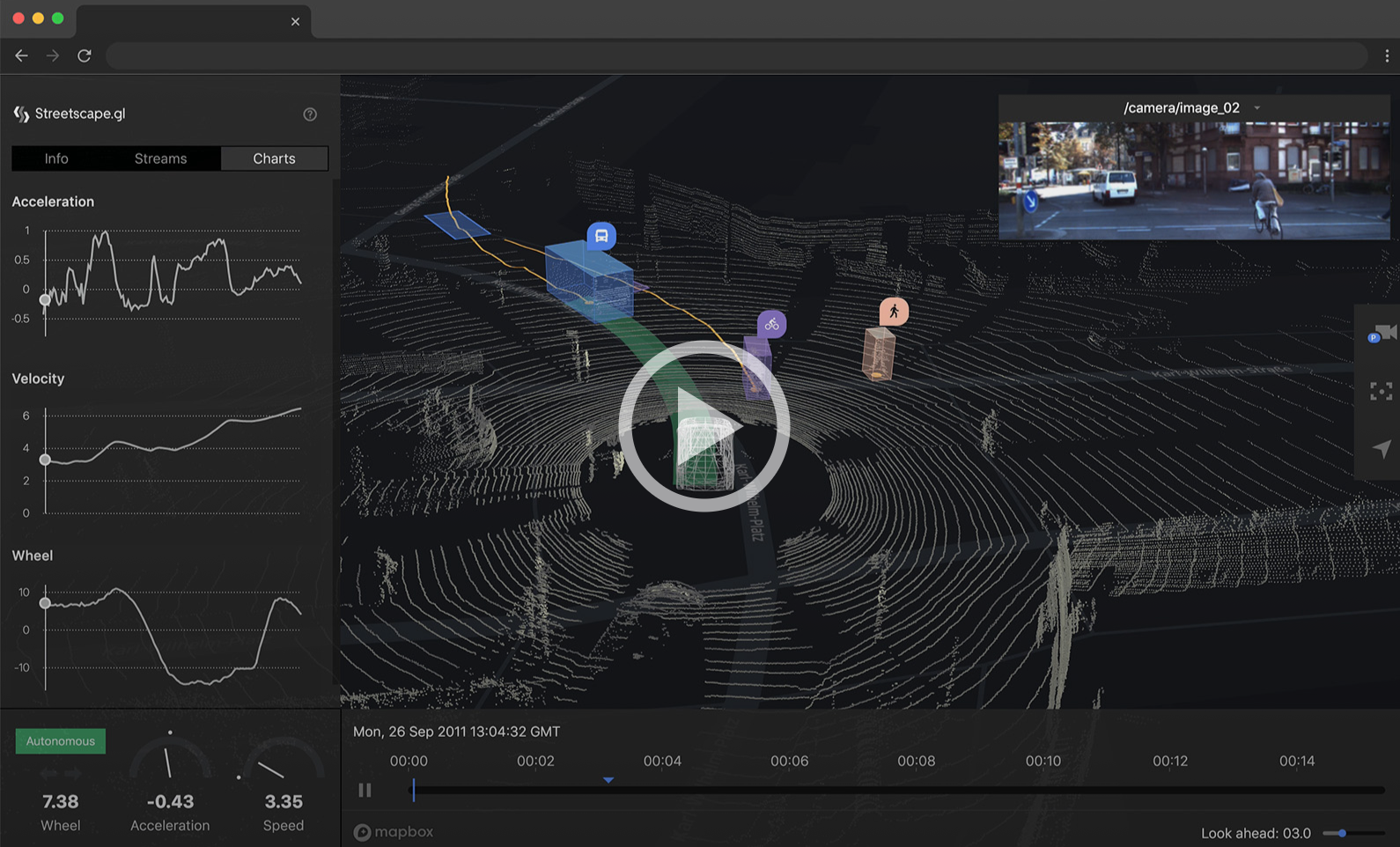Pause playback with the timeline pause button
Screen dimensions: 1400x847
[365, 790]
